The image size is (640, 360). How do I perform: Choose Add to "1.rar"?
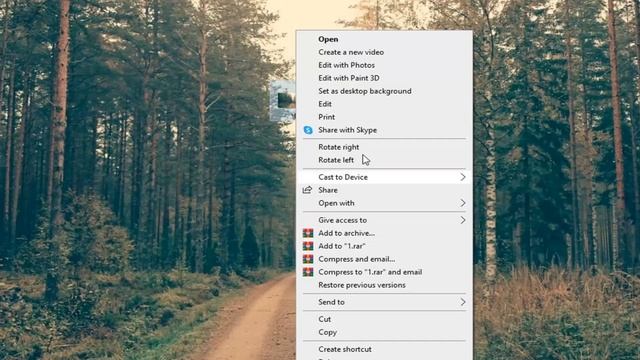384,246
